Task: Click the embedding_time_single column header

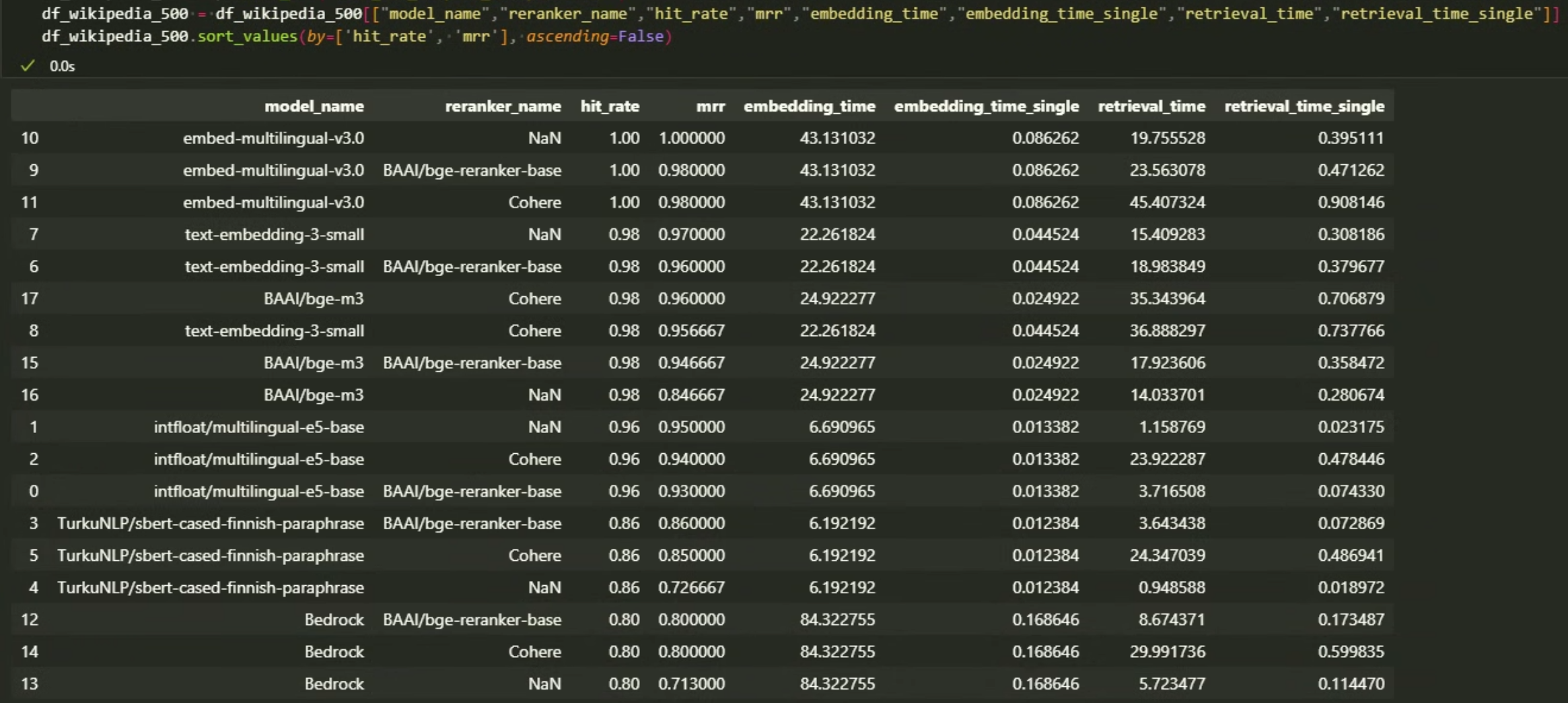Action: (987, 106)
